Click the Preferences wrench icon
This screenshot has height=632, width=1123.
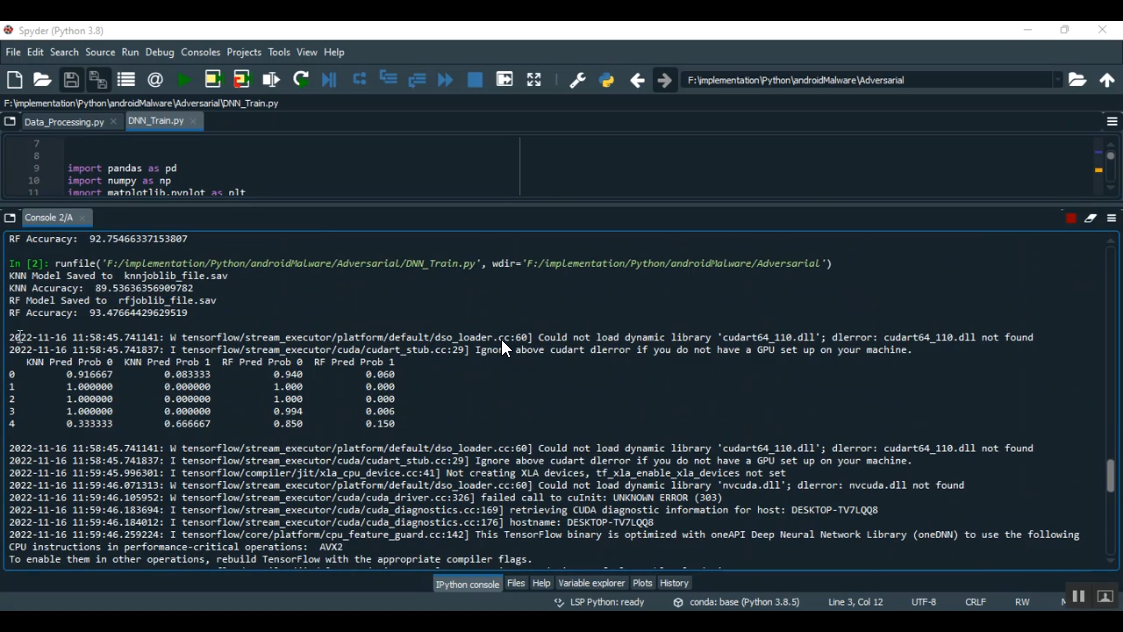click(x=577, y=80)
